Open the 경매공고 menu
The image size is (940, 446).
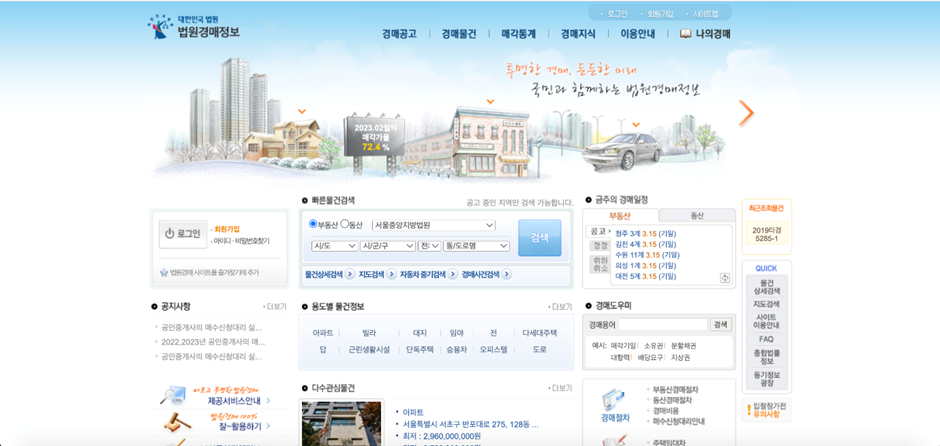click(x=399, y=34)
